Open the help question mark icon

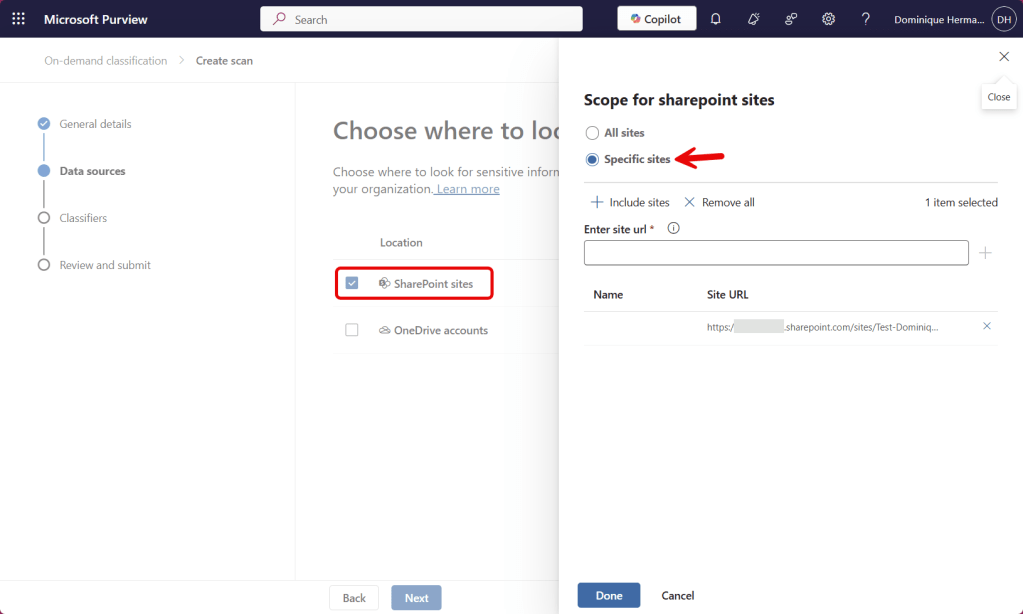(x=865, y=18)
